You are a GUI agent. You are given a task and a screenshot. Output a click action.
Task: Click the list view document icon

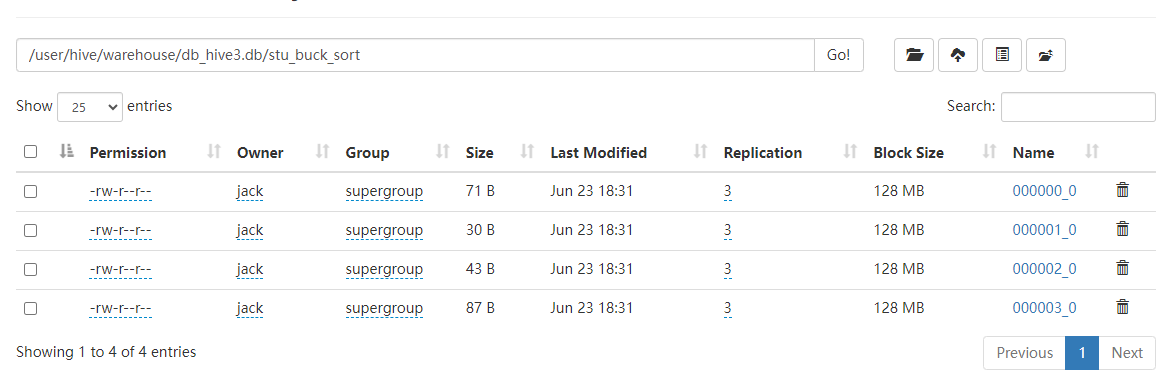coord(1002,55)
